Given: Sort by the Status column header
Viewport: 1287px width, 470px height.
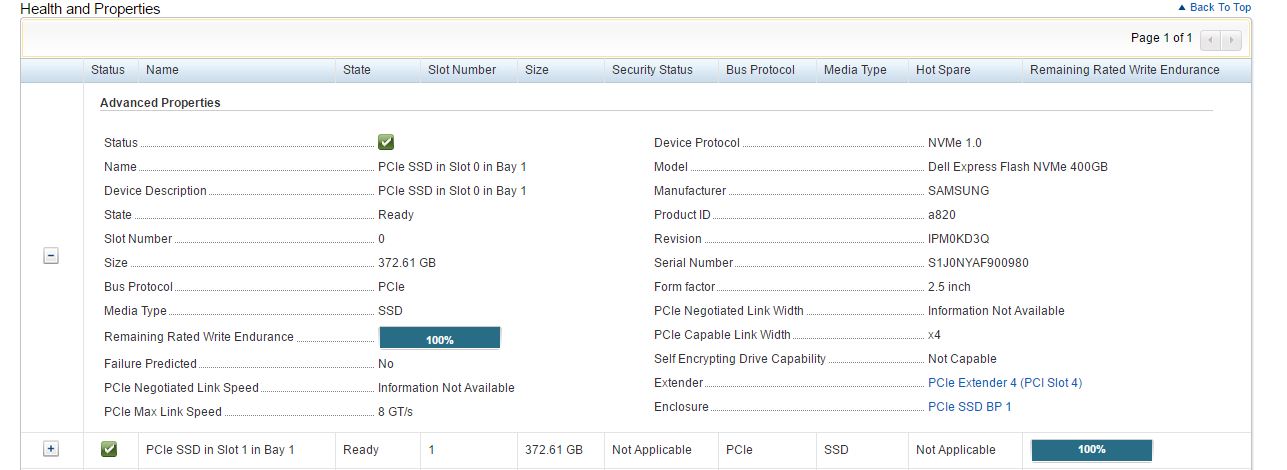Looking at the screenshot, I should tap(108, 70).
